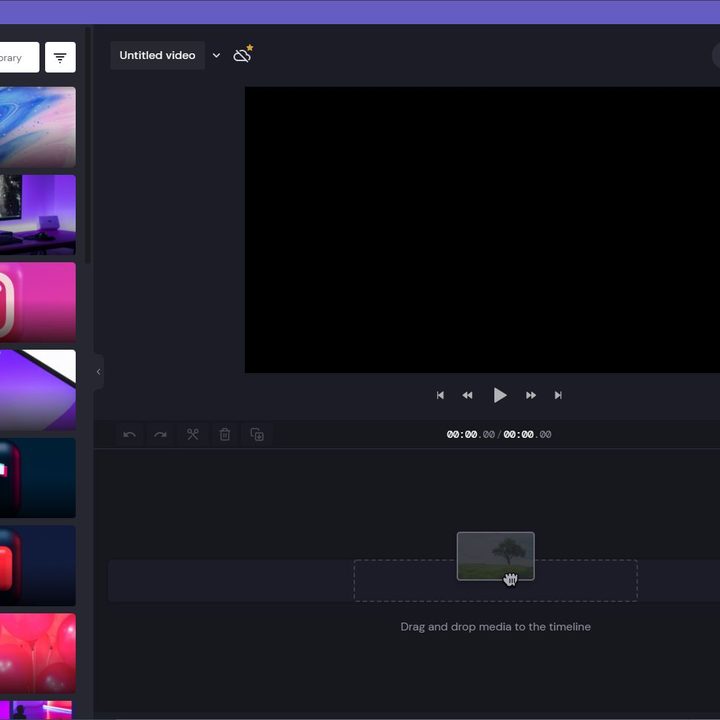Select the scissors split tool

pyautogui.click(x=193, y=434)
